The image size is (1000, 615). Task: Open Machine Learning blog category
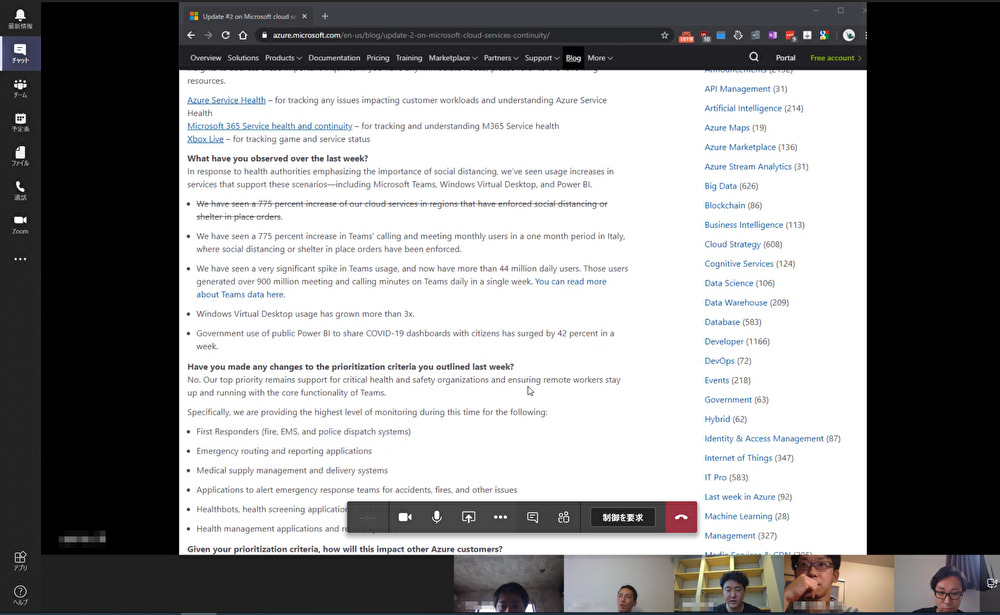coord(738,517)
